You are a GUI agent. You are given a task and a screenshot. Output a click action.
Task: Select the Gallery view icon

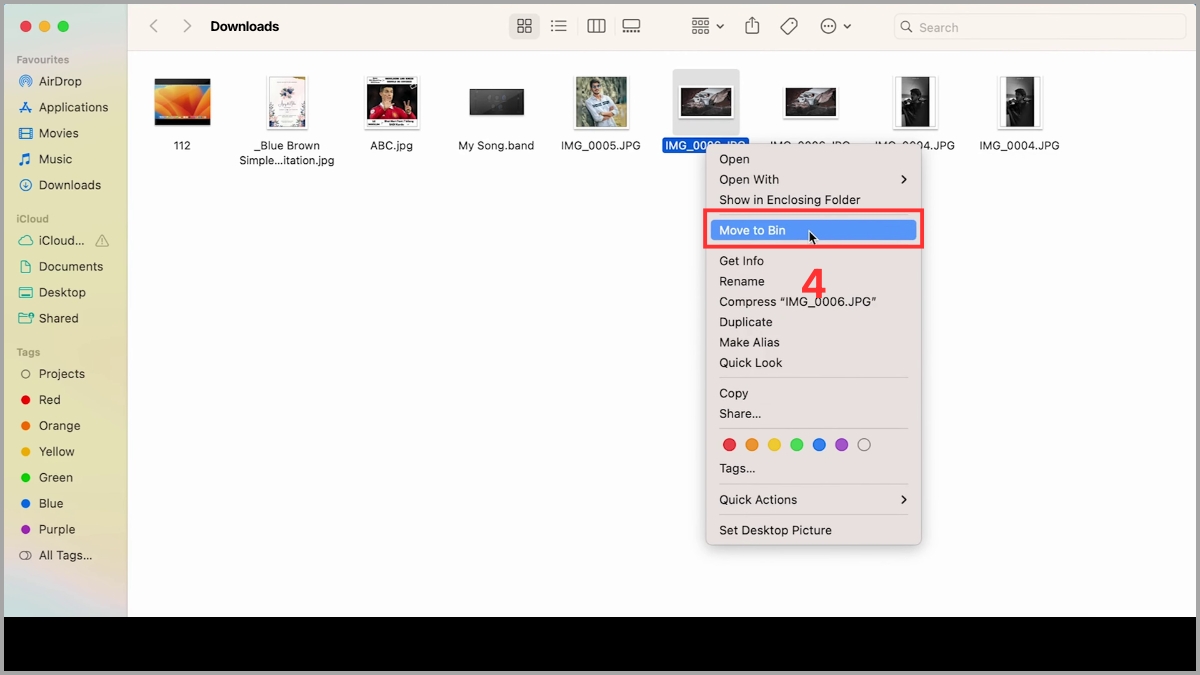tap(631, 26)
